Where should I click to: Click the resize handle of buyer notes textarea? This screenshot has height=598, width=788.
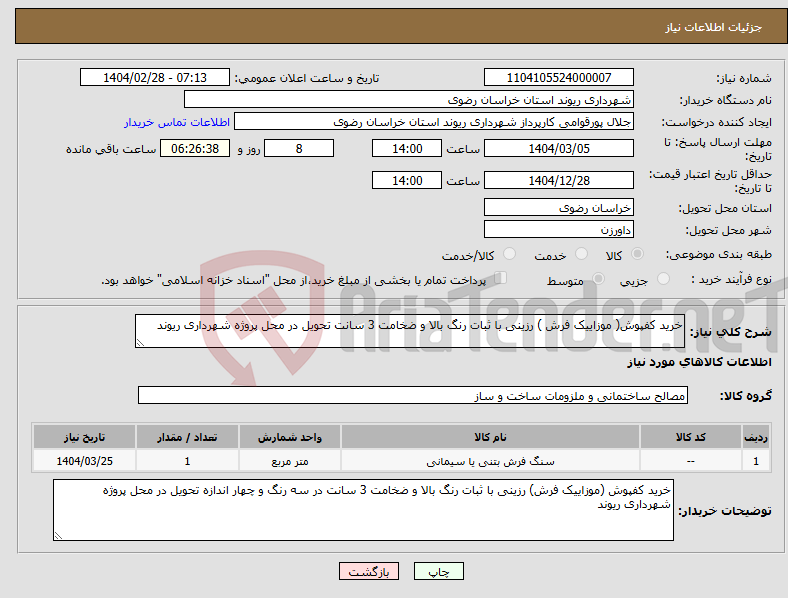pos(58,536)
